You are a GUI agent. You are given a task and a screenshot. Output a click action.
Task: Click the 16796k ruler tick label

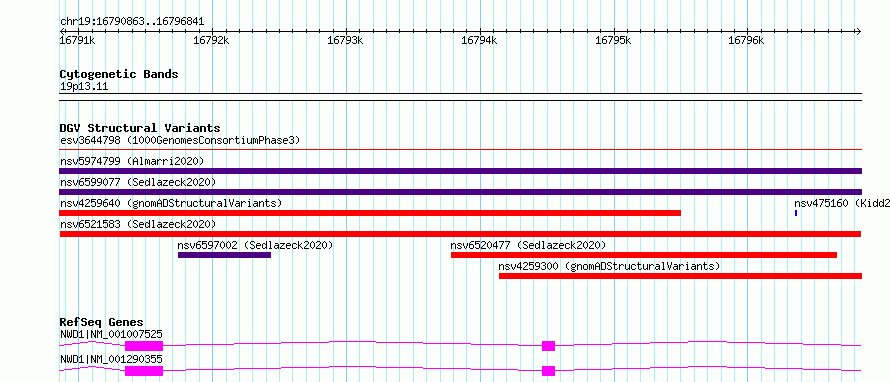[746, 40]
